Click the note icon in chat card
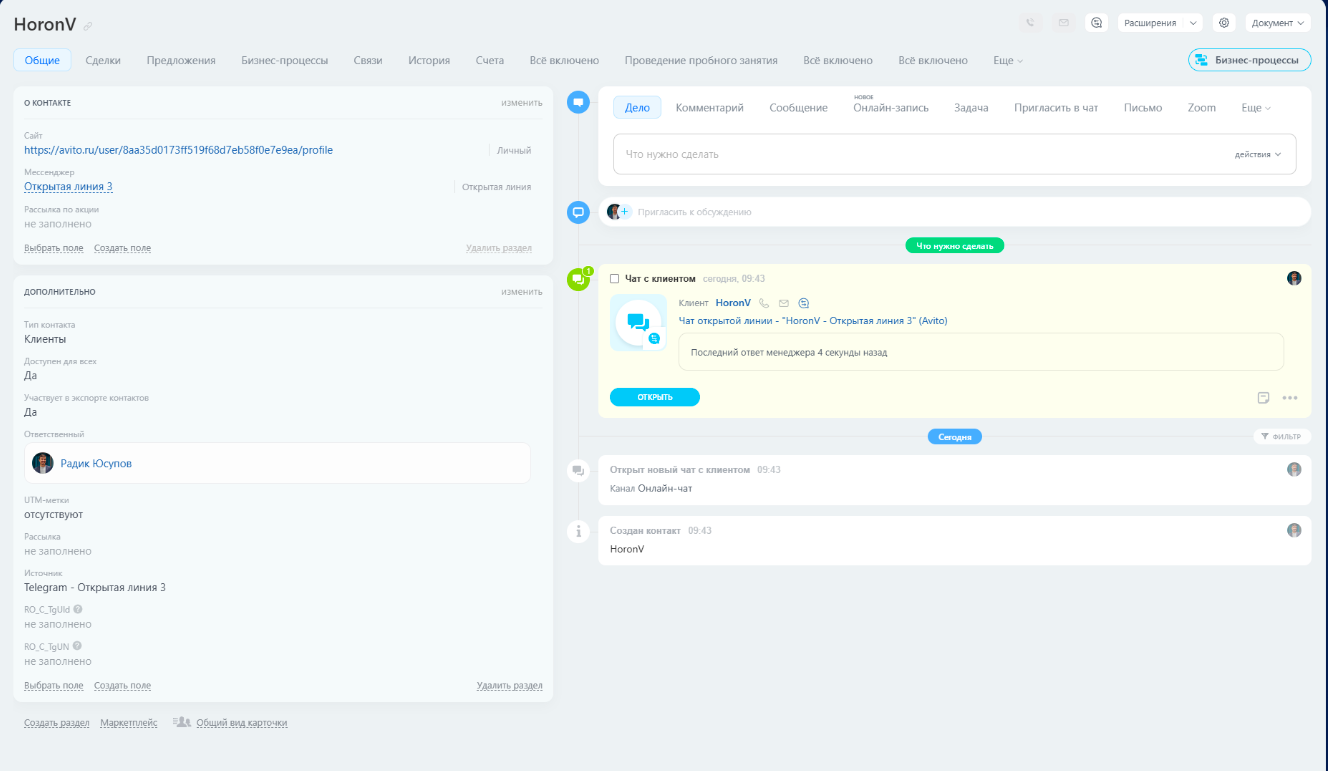1328x771 pixels. [1264, 398]
